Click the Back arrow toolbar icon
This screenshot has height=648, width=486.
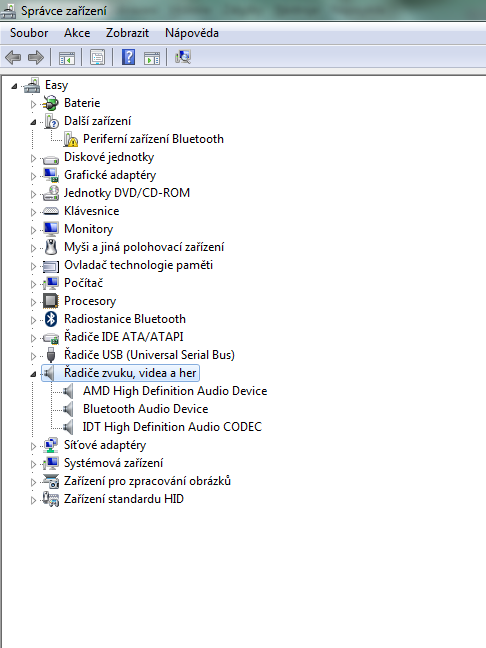click(x=13, y=57)
